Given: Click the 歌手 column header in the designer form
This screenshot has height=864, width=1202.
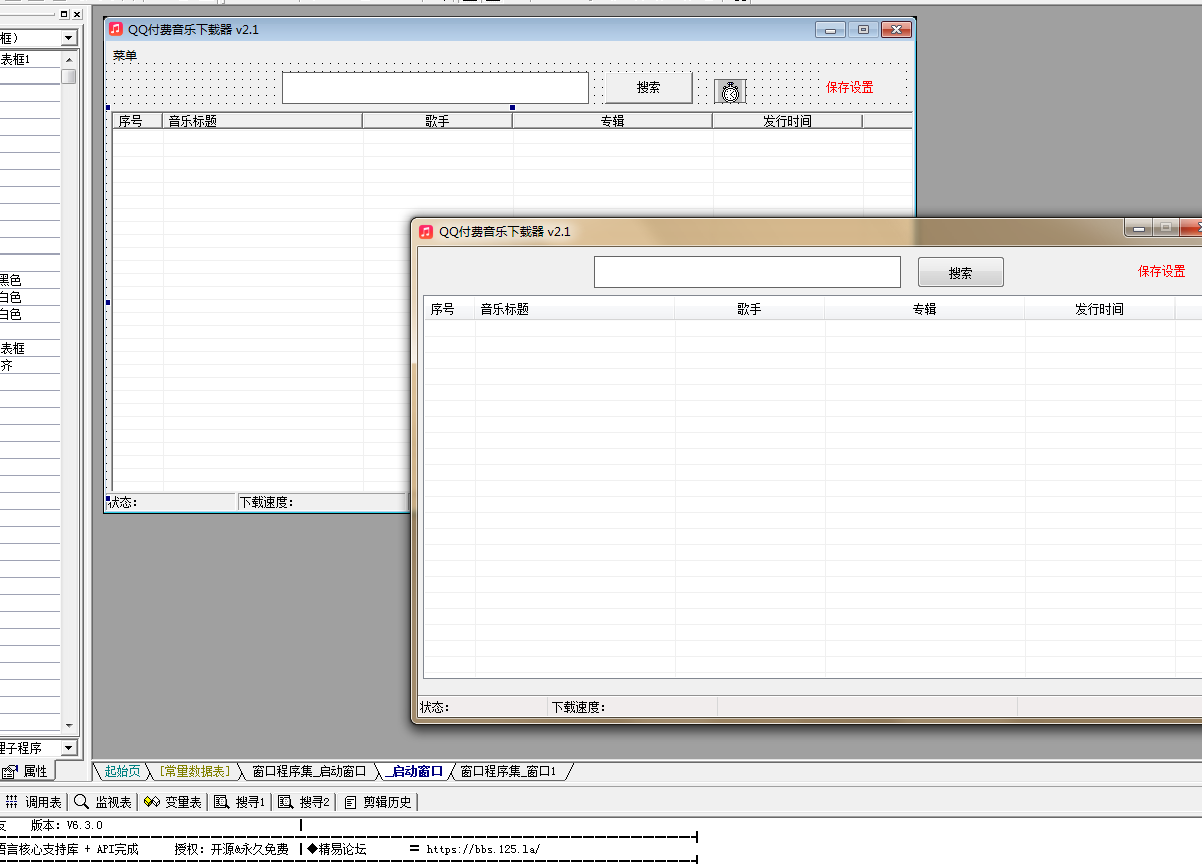Looking at the screenshot, I should 437,121.
